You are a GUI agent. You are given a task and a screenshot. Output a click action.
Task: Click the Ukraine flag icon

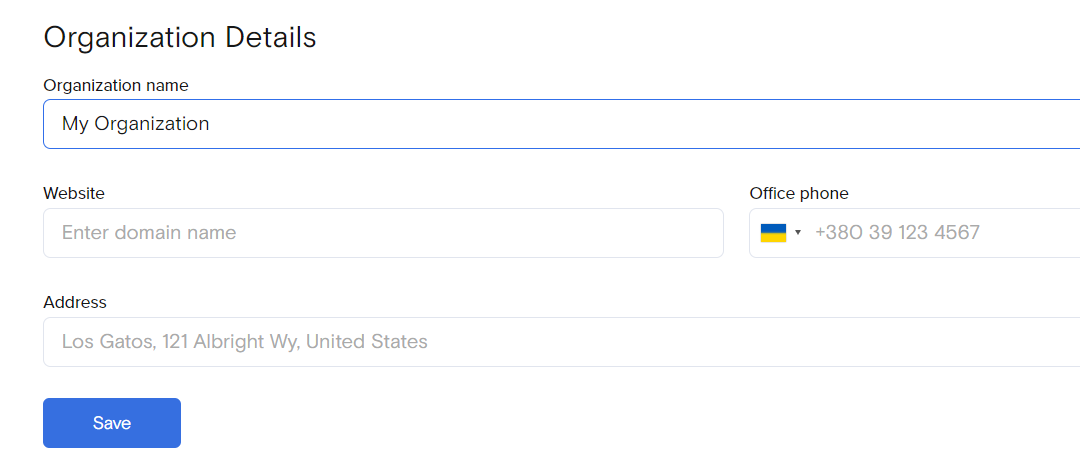[x=773, y=233]
